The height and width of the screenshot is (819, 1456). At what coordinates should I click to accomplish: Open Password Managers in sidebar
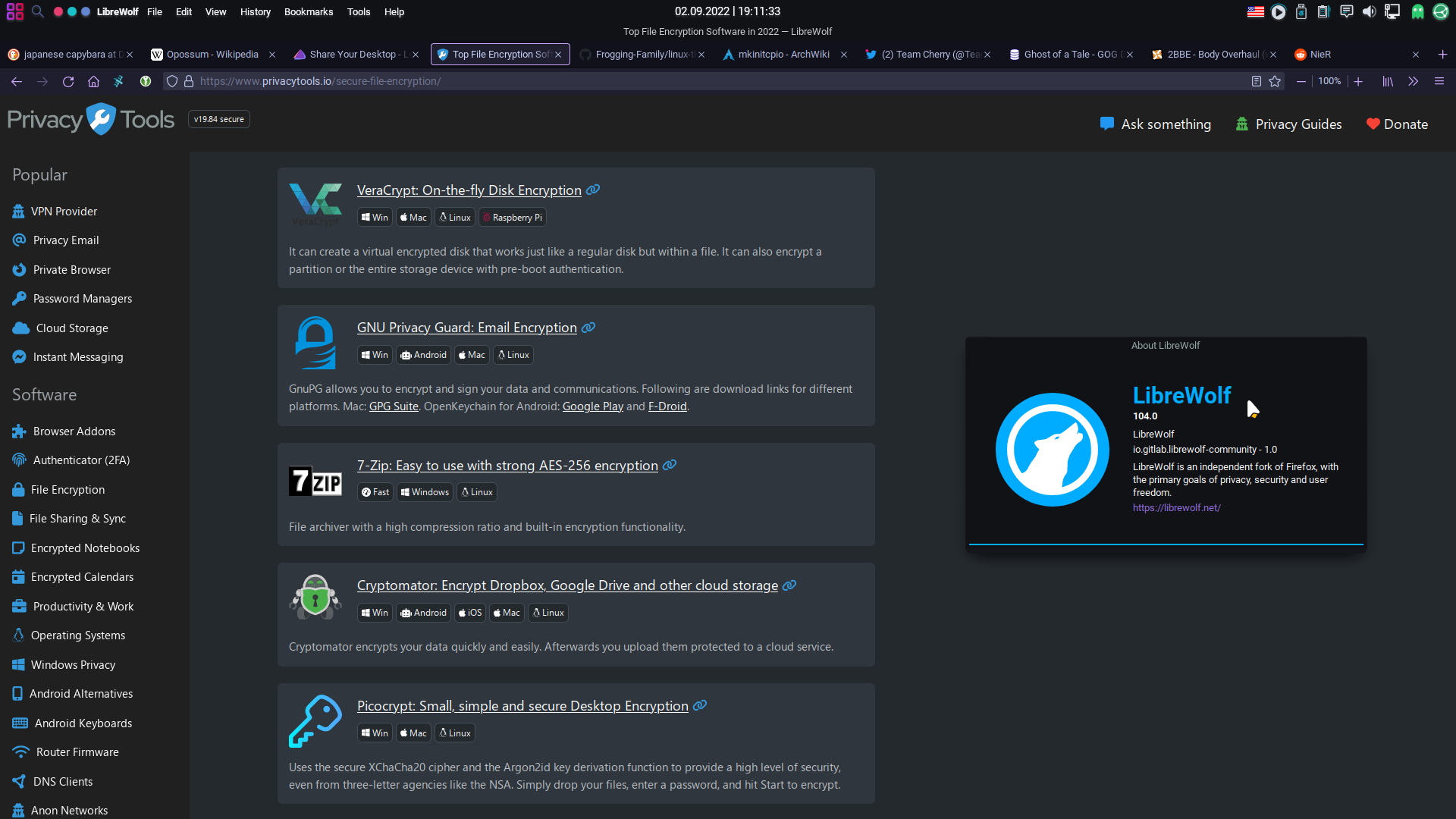click(x=72, y=299)
